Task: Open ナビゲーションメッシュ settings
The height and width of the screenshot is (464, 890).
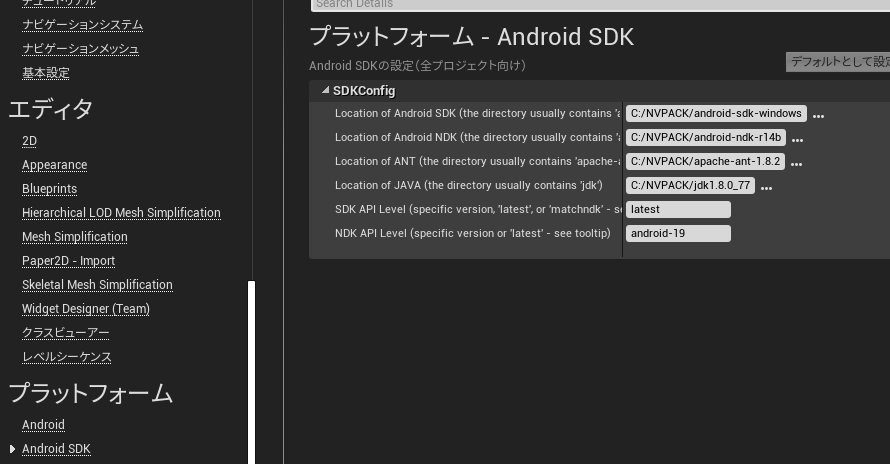Action: tap(81, 49)
